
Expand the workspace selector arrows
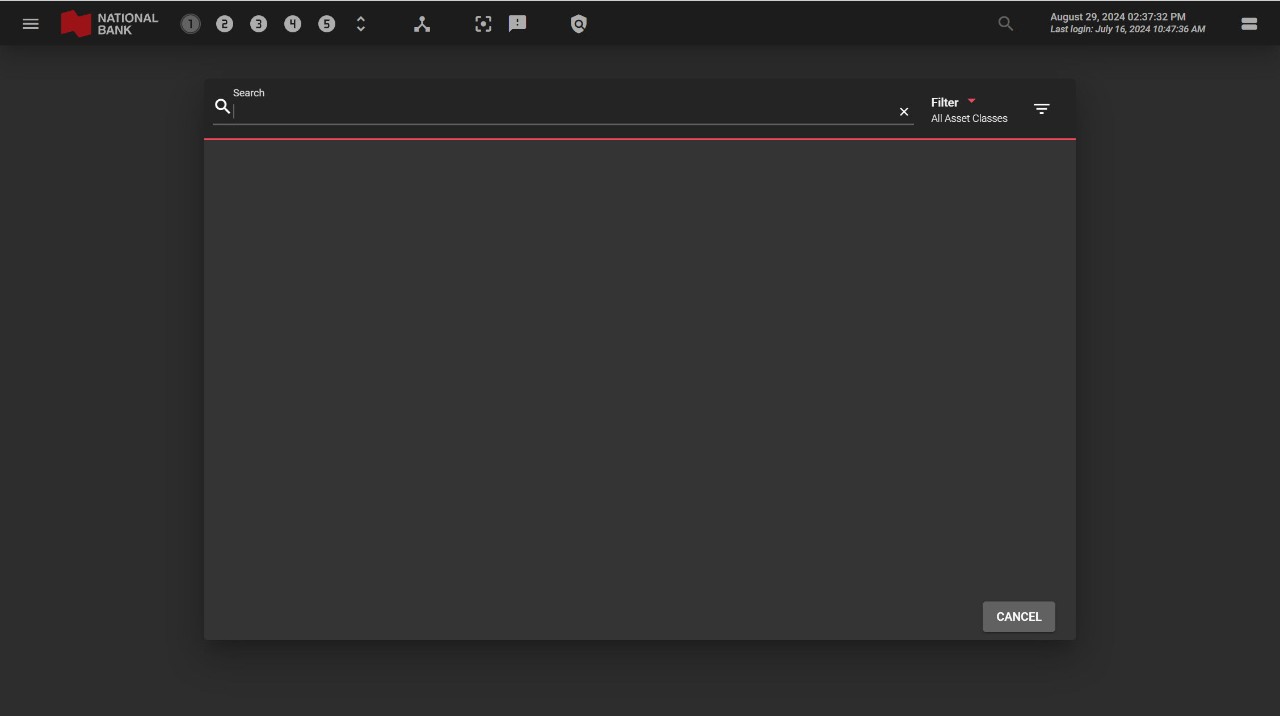coord(361,24)
